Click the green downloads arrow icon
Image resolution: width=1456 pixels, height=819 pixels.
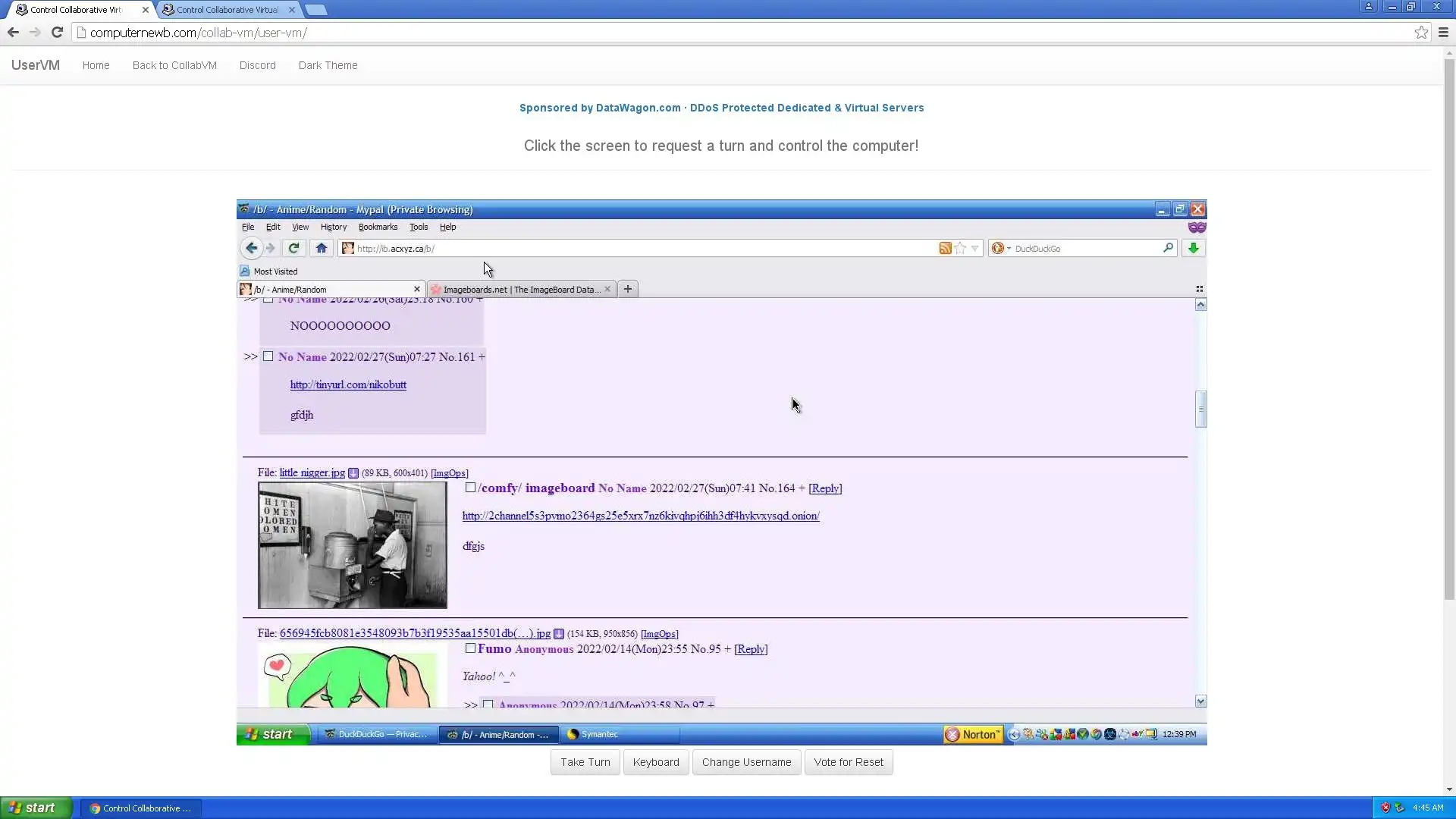pos(1193,248)
